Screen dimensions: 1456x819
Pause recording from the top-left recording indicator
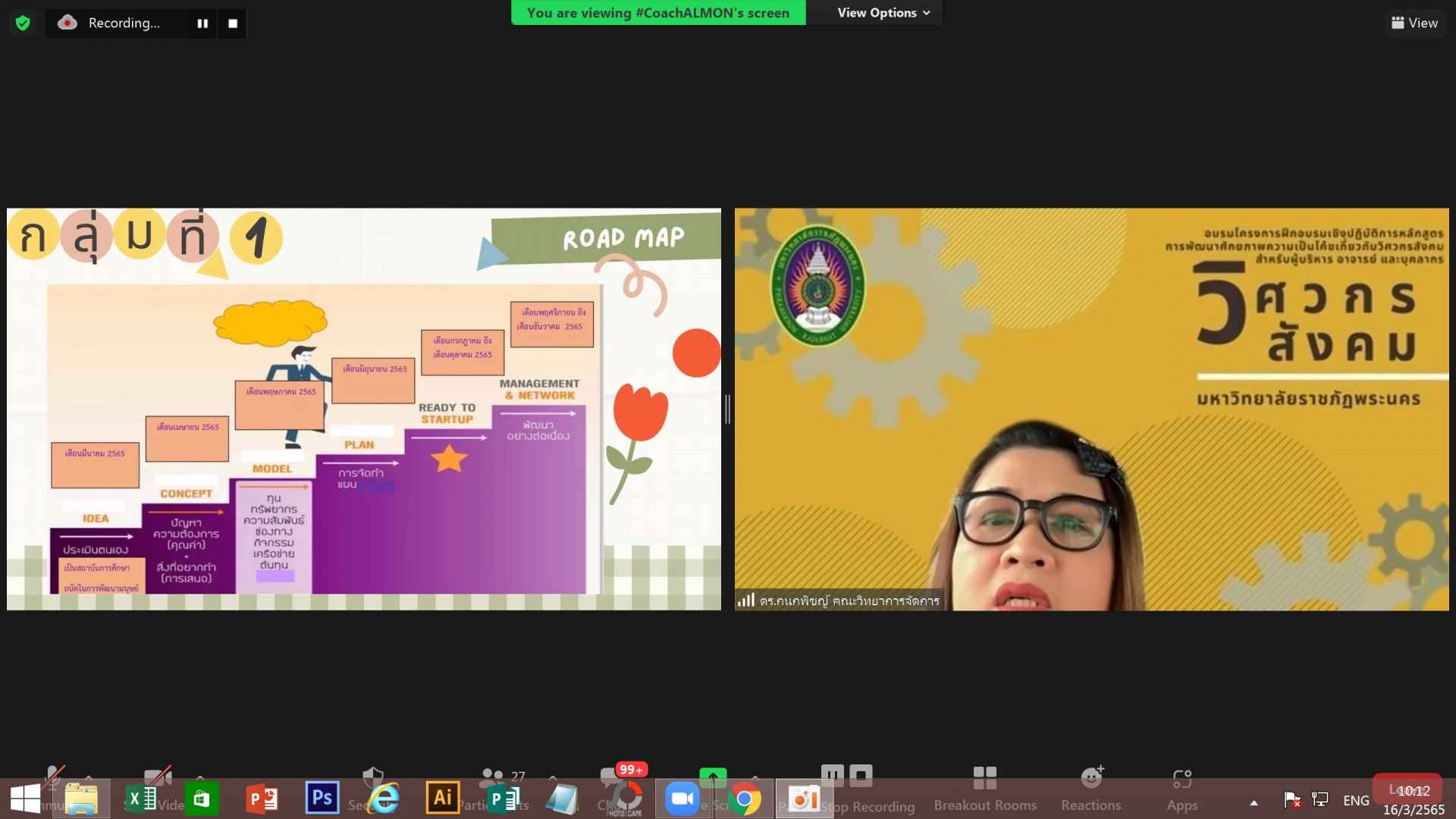[x=202, y=24]
